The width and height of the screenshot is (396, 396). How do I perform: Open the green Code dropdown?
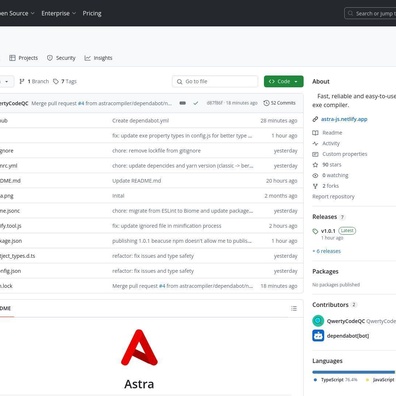pos(284,81)
